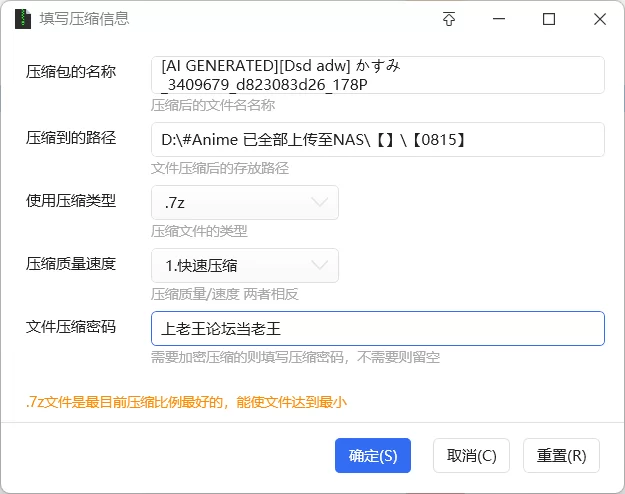Click the hint 压缩质量/速度 两者相反
Screen dimensions: 625x494
[224, 294]
